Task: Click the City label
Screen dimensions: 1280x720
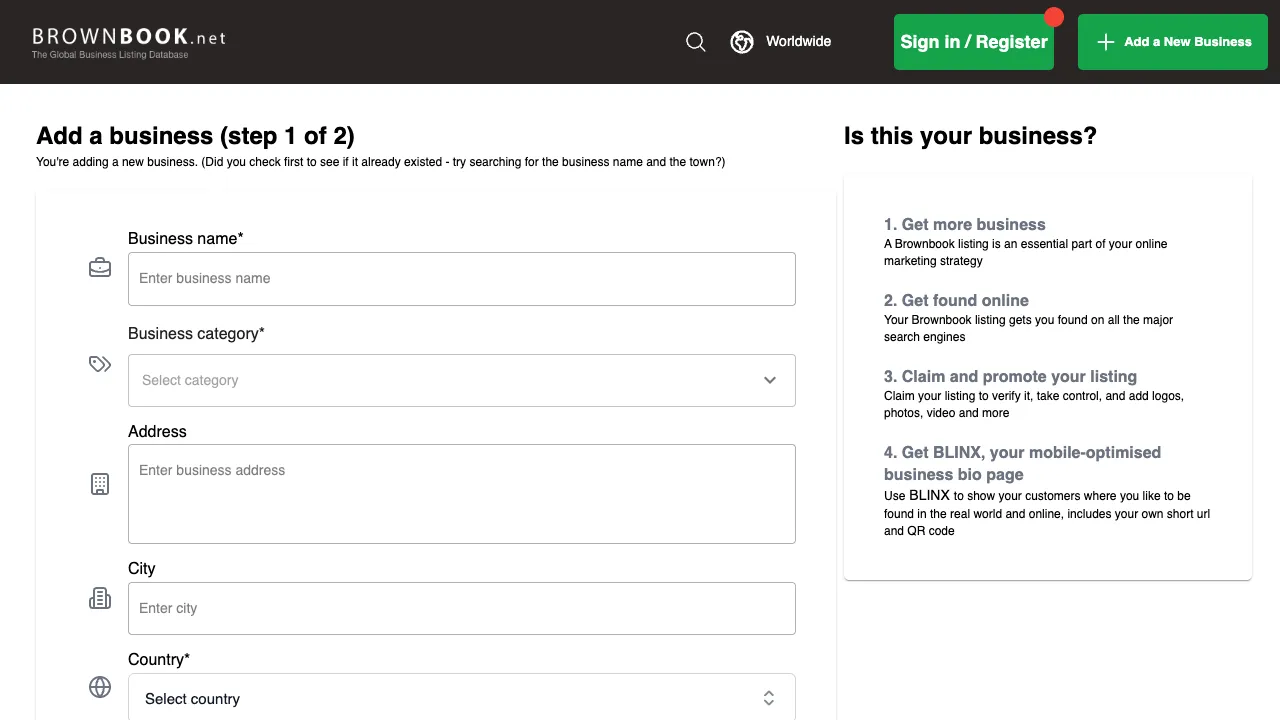Action: pos(142,569)
